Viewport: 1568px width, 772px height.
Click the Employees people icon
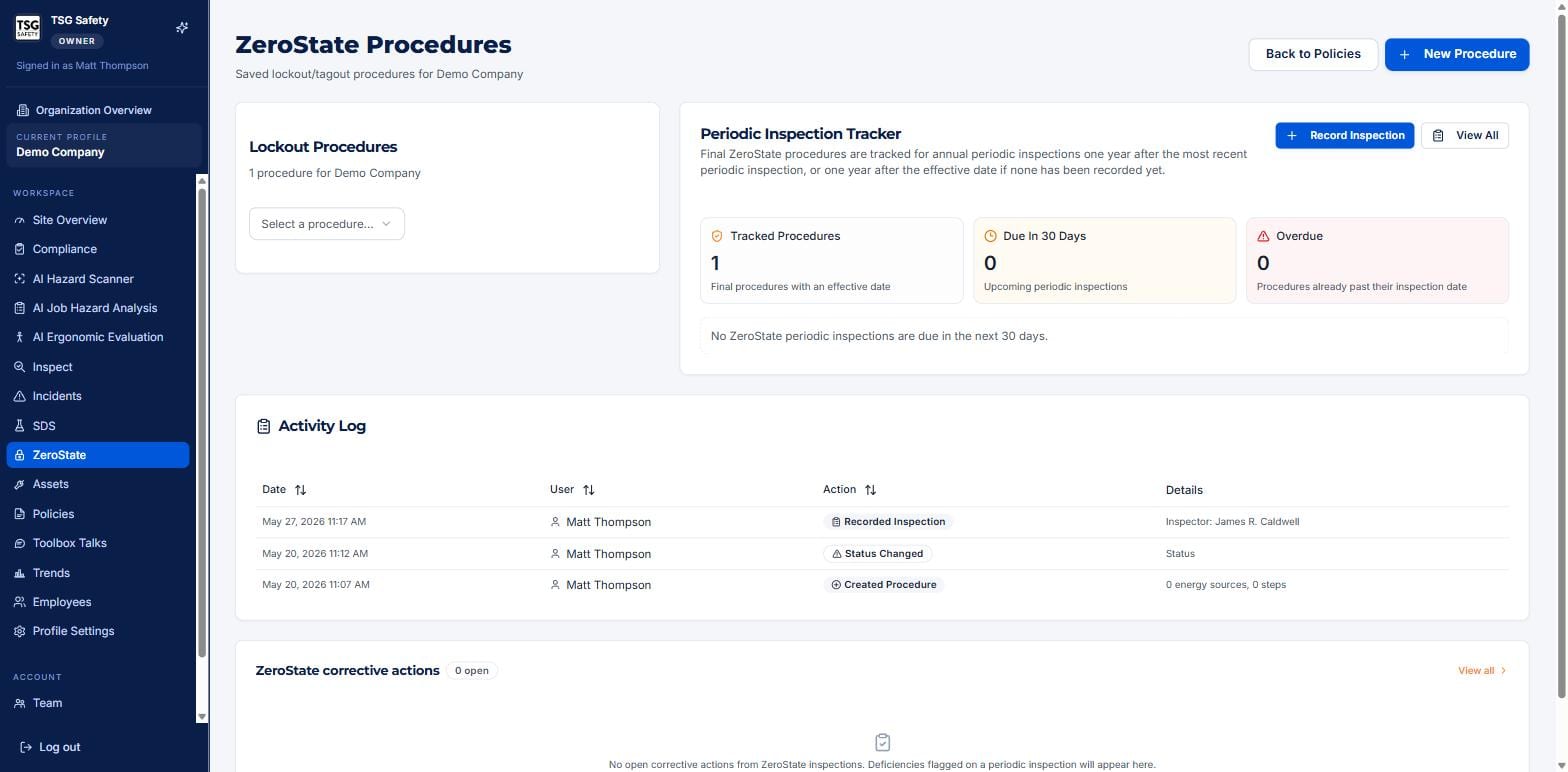point(19,602)
